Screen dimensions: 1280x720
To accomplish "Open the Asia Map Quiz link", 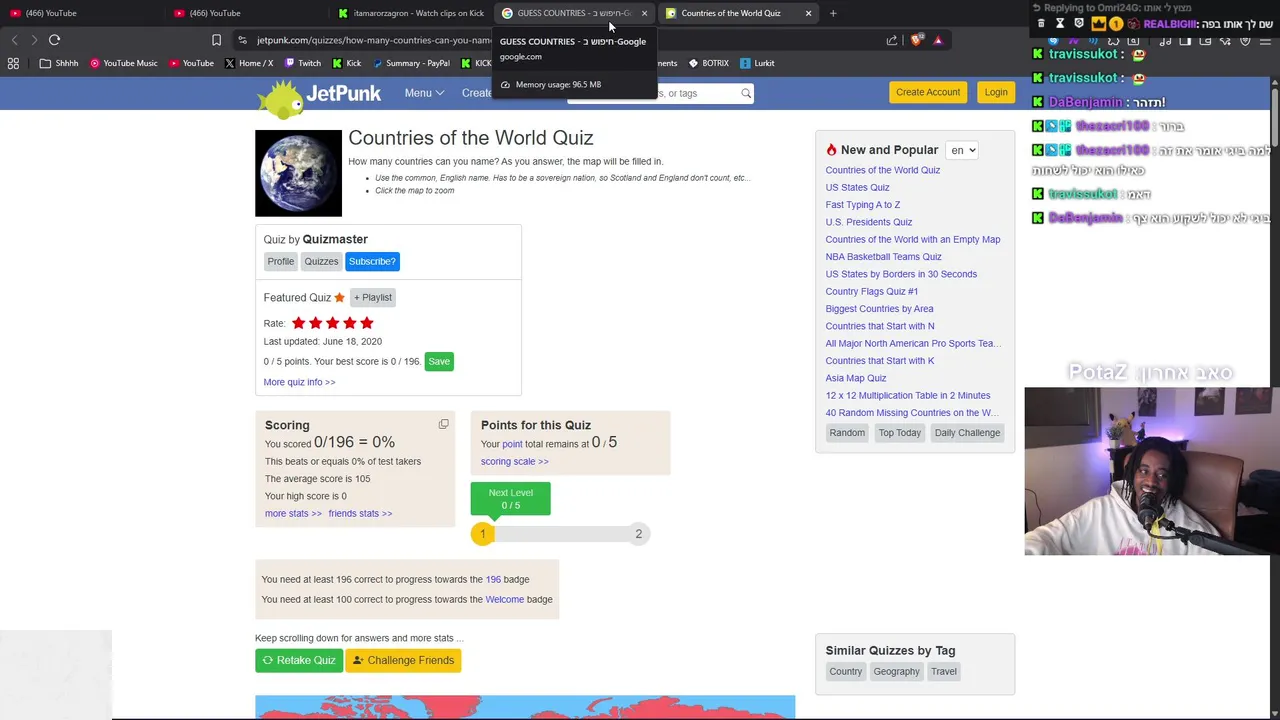I will pyautogui.click(x=856, y=378).
